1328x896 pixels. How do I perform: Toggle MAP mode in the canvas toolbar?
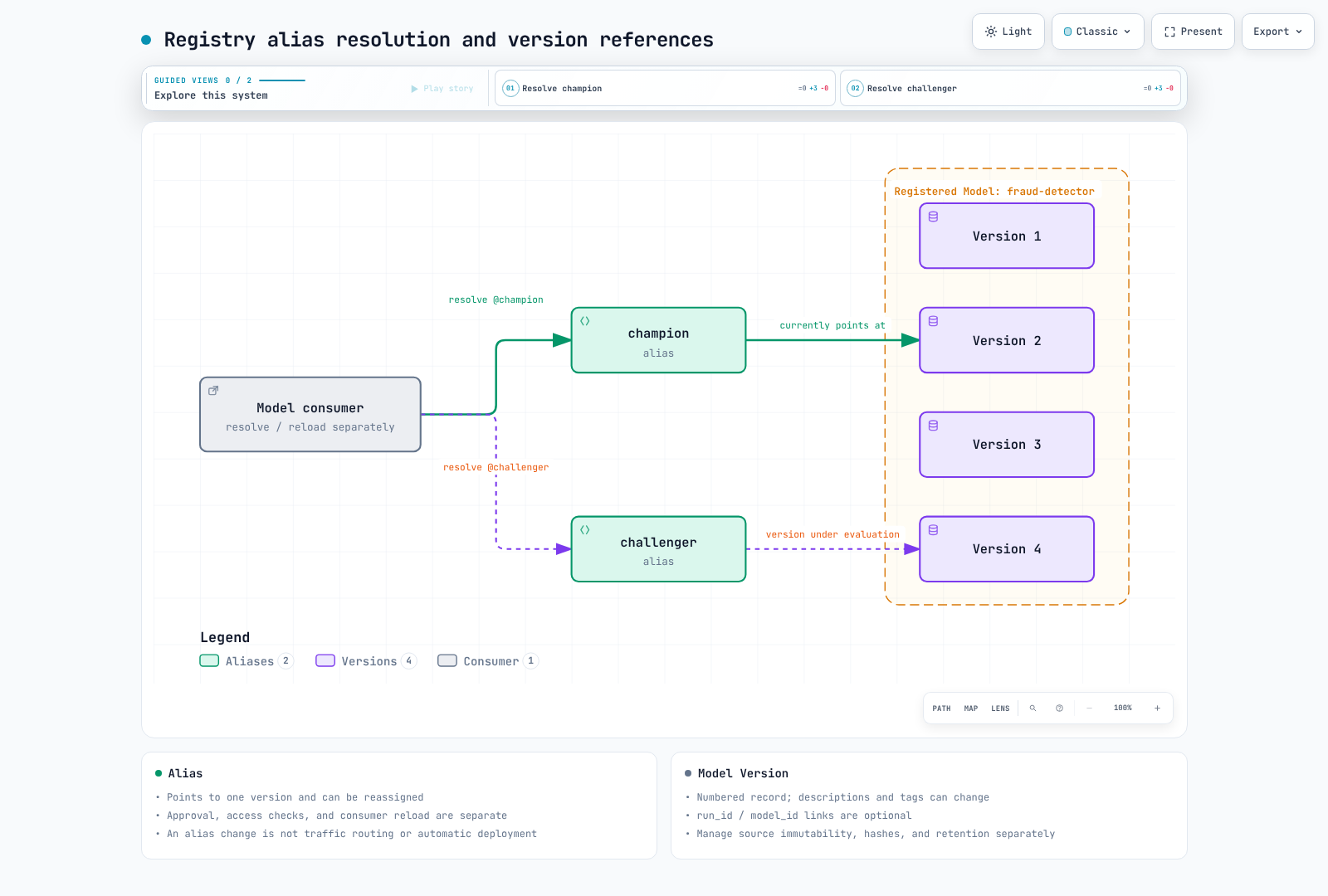coord(971,709)
